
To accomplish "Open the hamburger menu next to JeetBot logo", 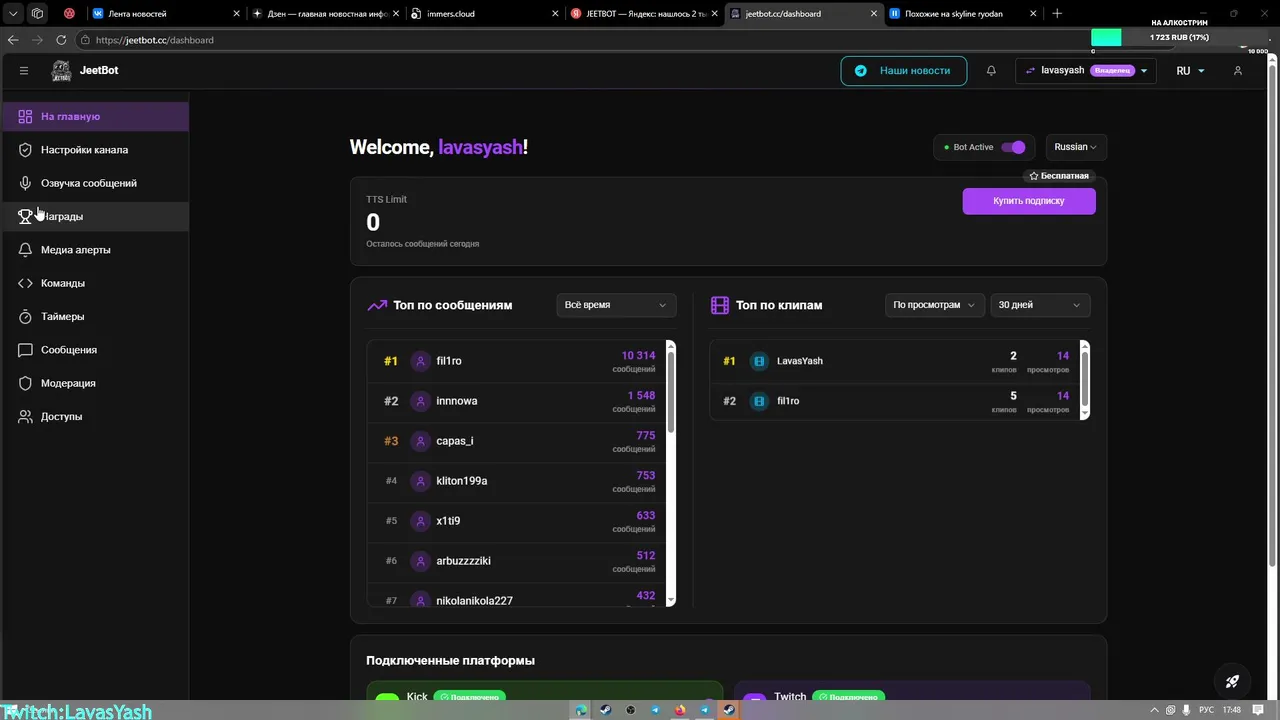I will 24,71.
